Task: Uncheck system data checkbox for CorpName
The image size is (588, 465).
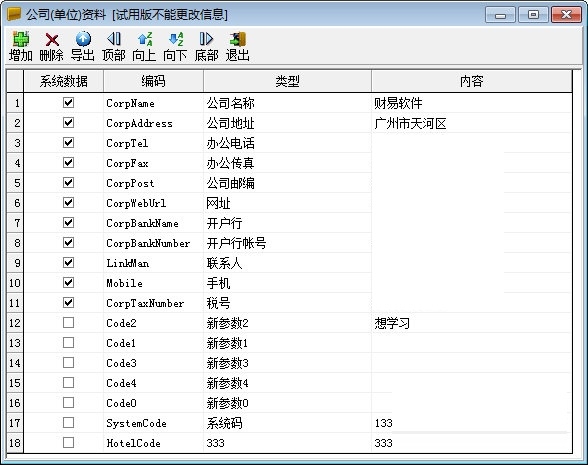Action: (68, 102)
